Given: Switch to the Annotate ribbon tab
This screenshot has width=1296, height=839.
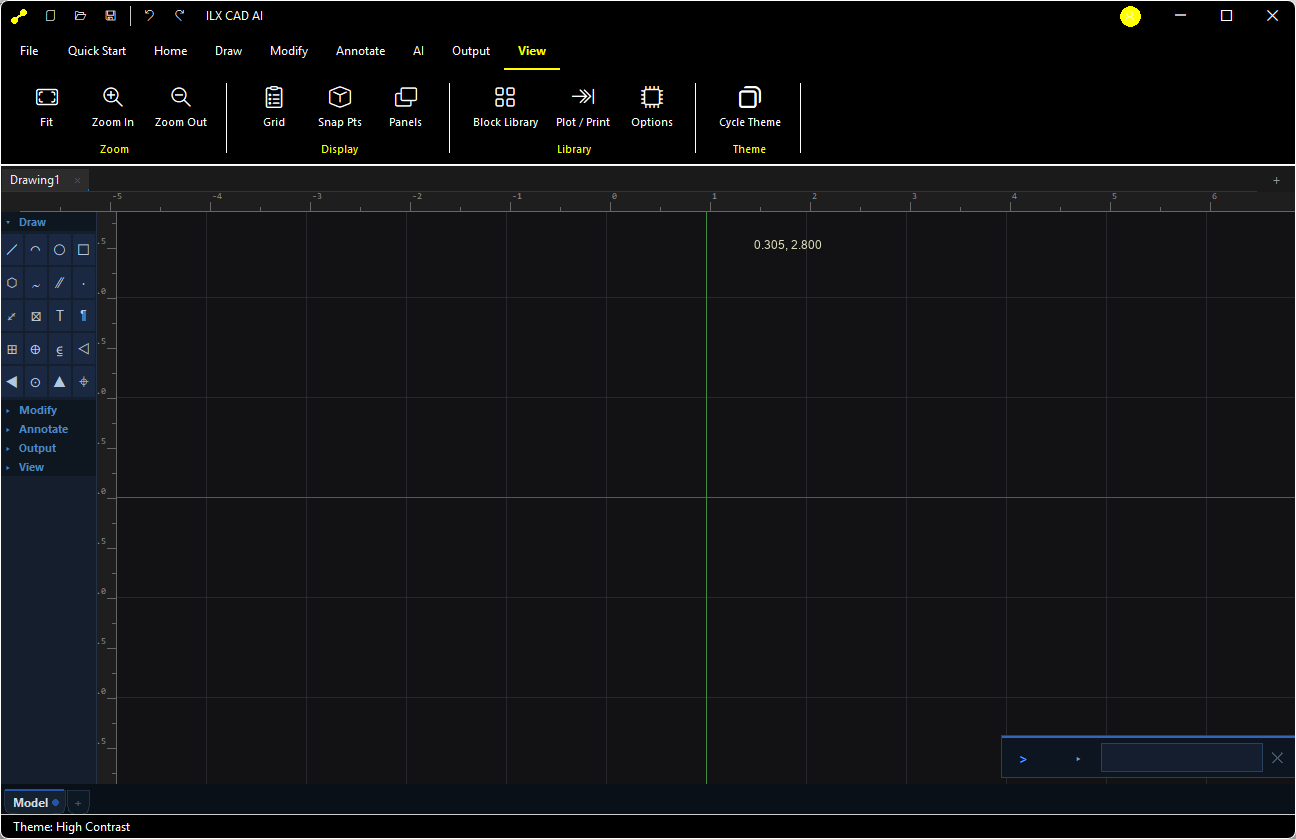Looking at the screenshot, I should pyautogui.click(x=360, y=51).
